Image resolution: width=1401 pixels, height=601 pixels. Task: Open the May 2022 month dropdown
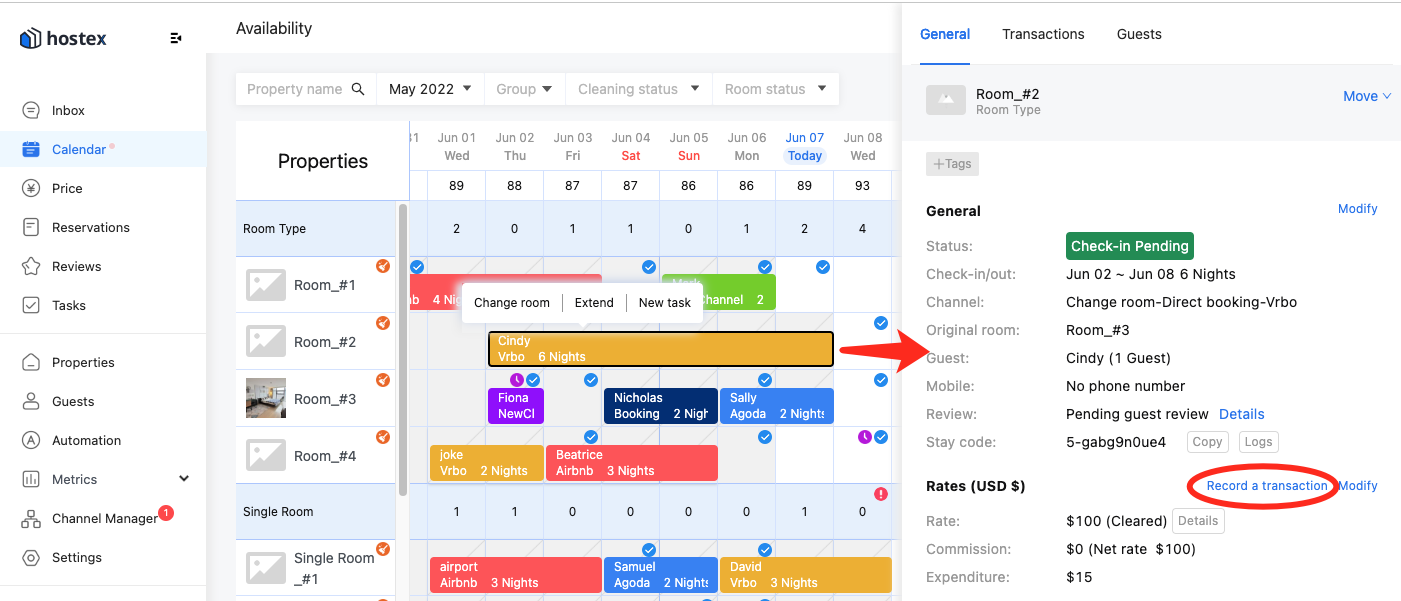pos(430,89)
